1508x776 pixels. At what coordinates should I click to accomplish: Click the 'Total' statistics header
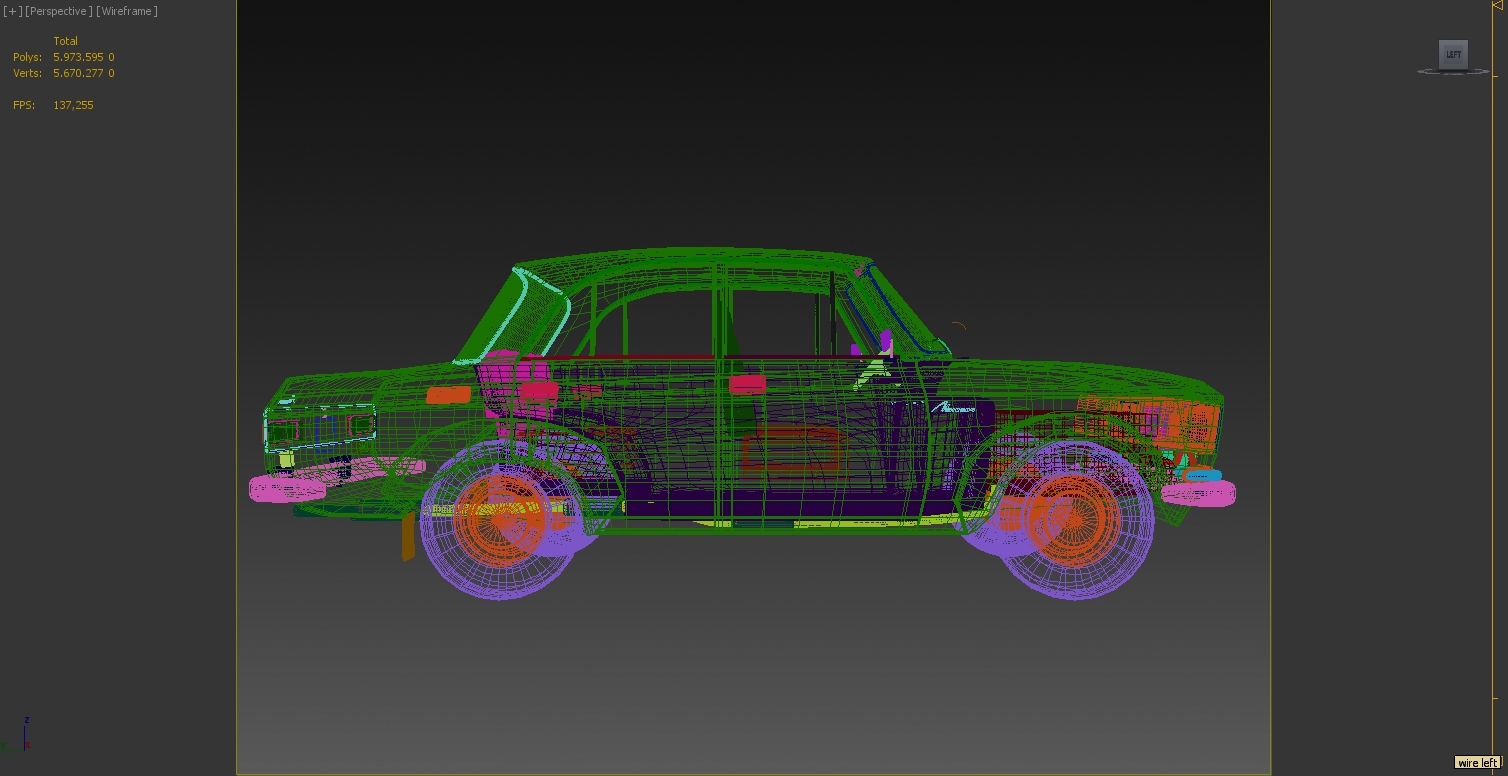66,41
